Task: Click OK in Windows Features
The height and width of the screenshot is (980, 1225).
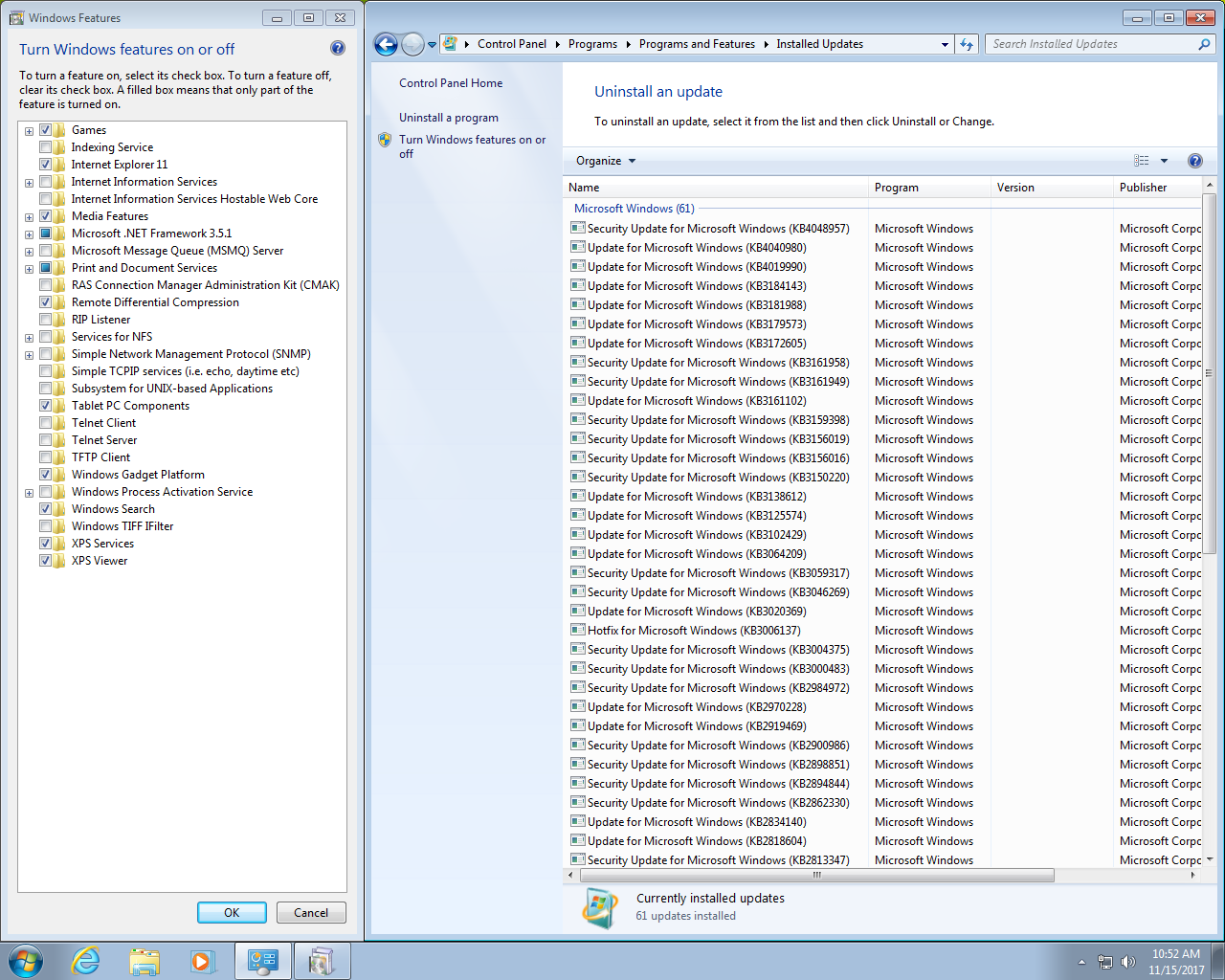Action: [232, 913]
